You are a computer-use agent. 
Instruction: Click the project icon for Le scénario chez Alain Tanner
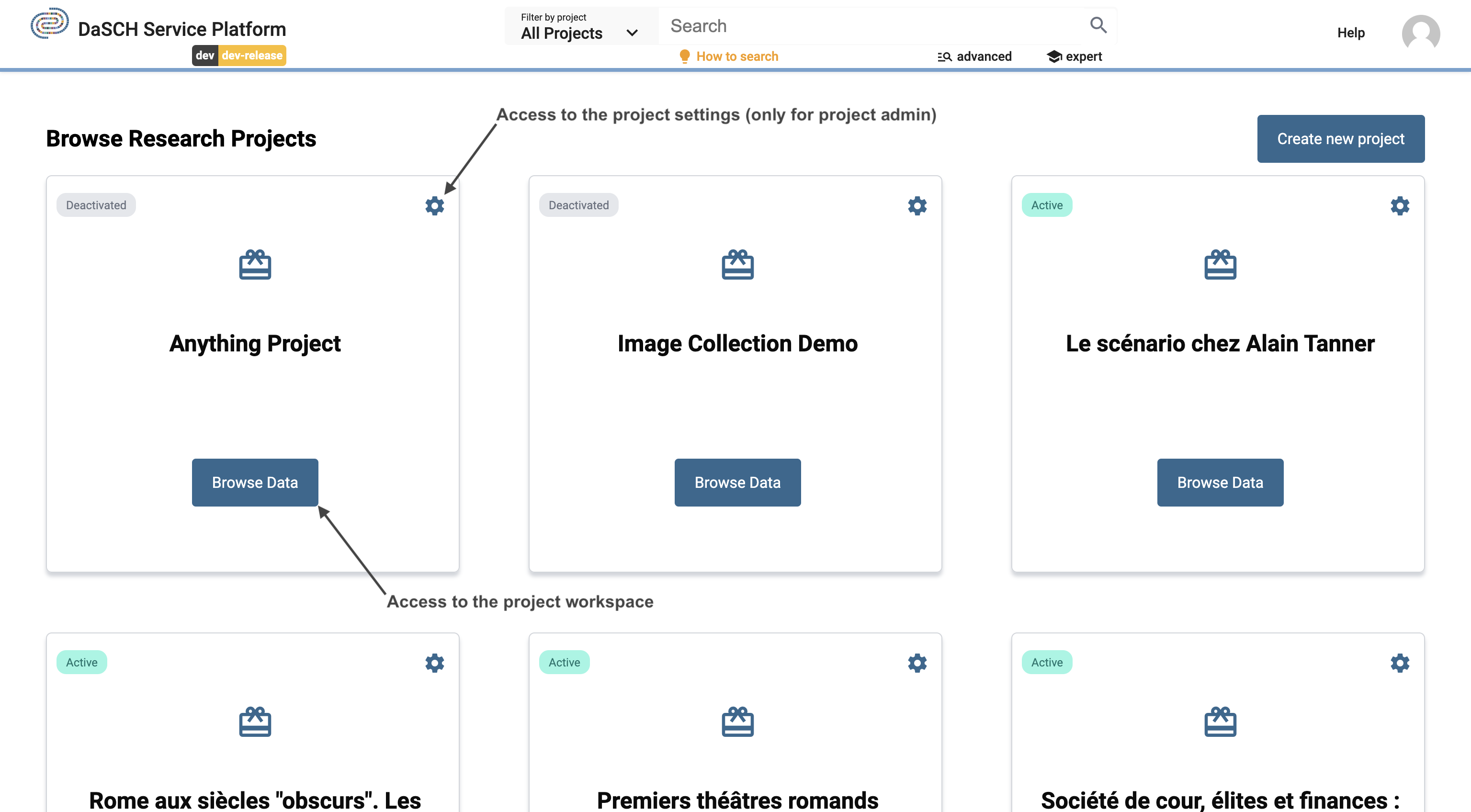[1220, 264]
